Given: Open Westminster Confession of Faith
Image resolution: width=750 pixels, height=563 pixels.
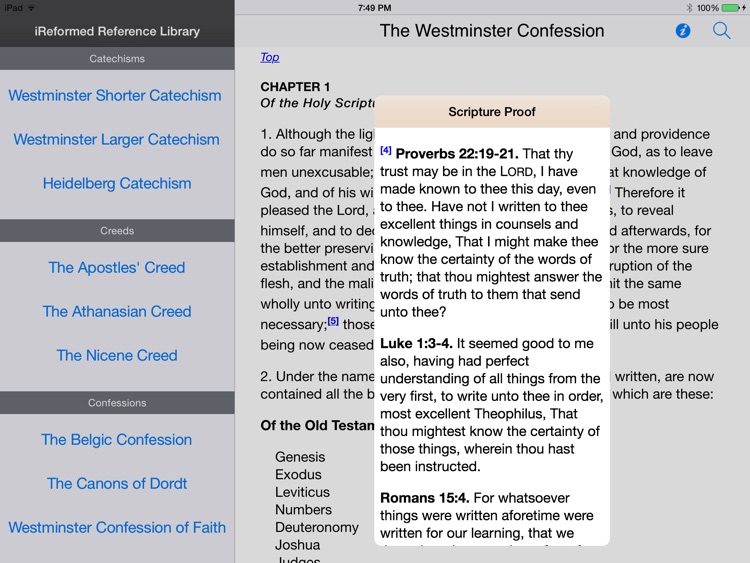Looking at the screenshot, I should coord(117,528).
